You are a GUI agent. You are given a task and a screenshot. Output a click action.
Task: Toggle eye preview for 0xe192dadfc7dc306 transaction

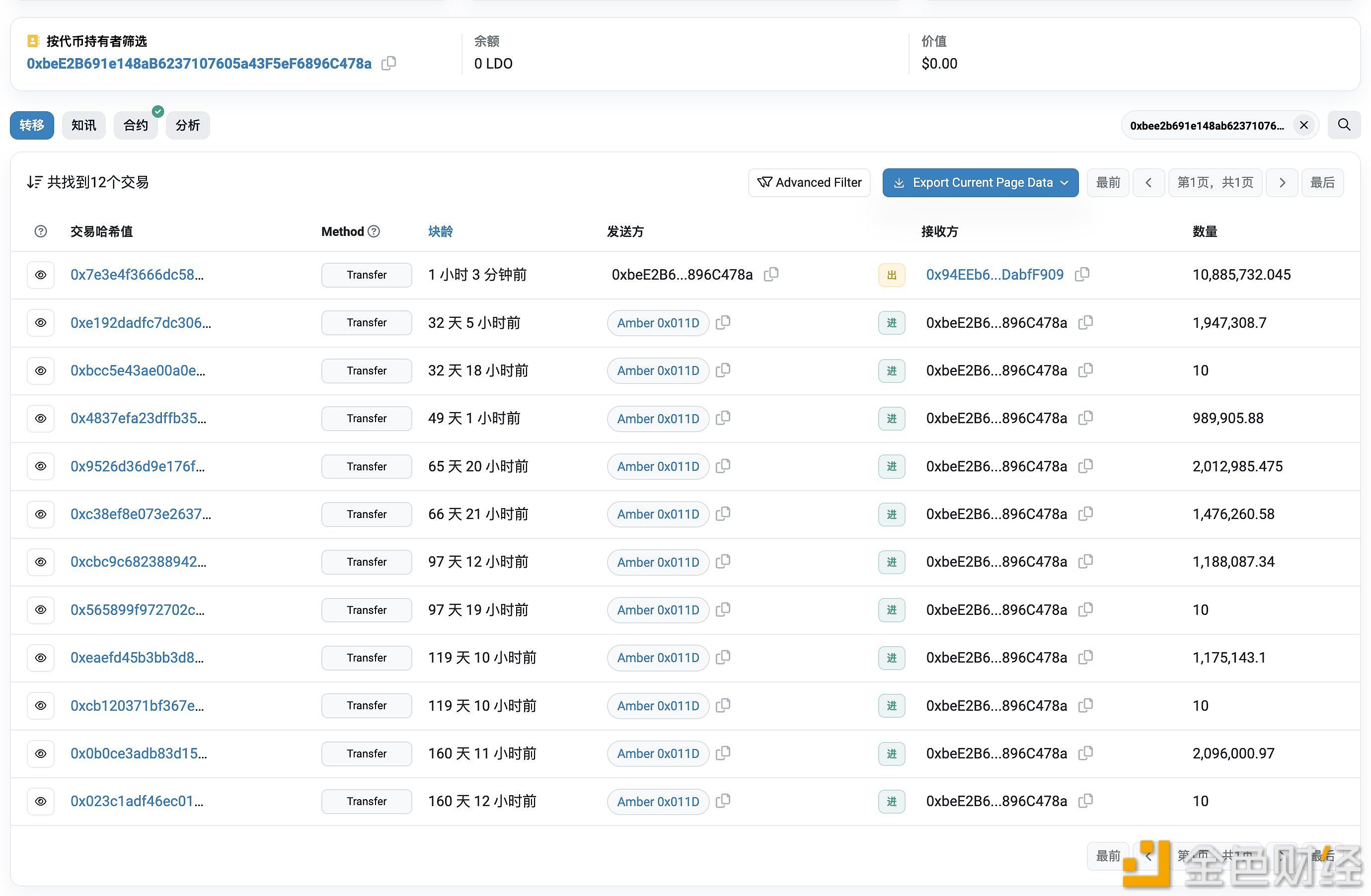coord(41,322)
